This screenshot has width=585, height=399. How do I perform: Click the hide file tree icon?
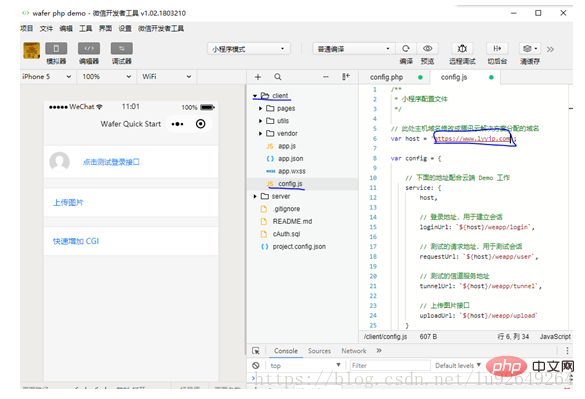click(346, 77)
